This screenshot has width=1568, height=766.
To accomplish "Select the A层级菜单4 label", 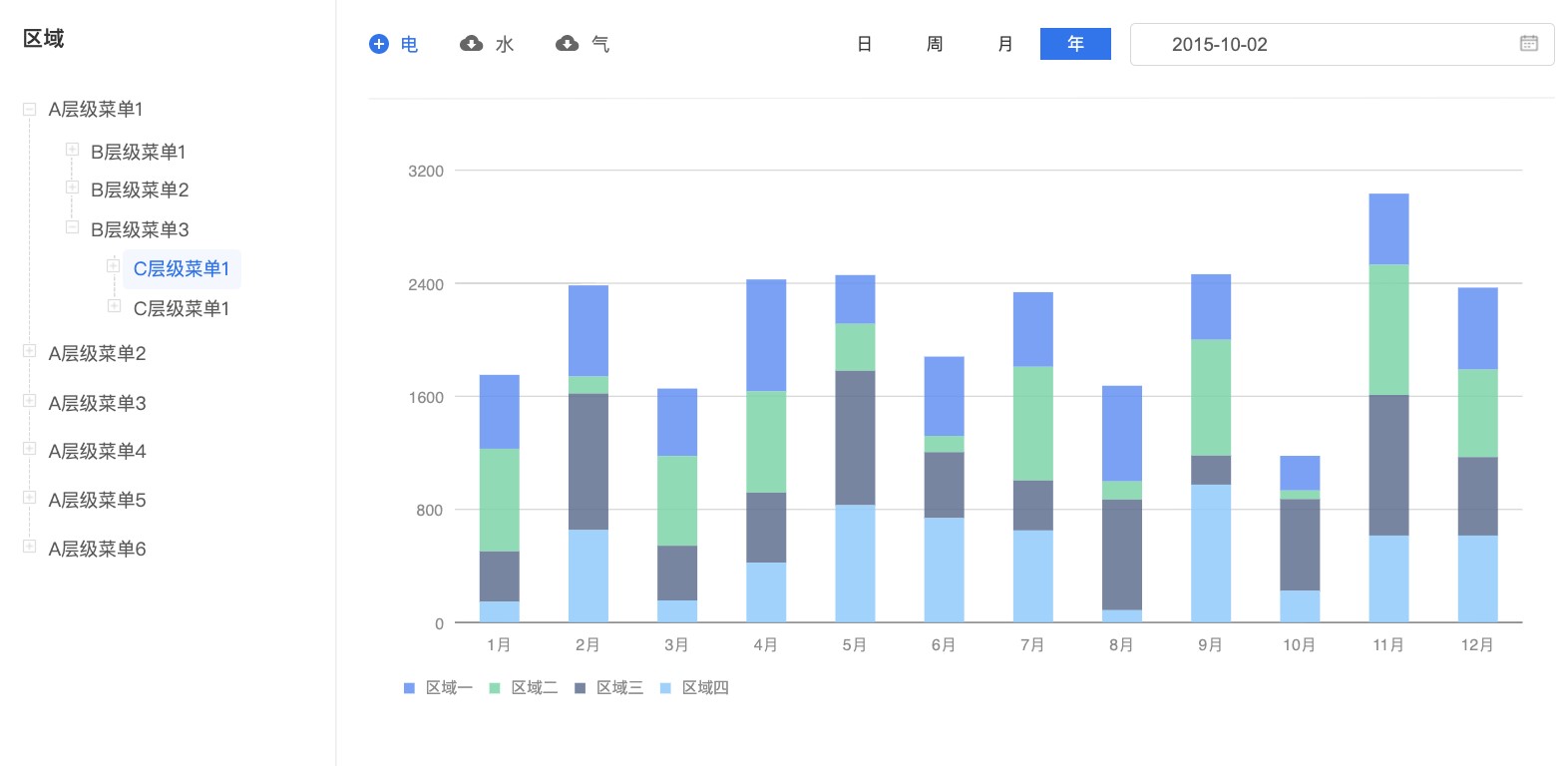I will click(x=97, y=452).
